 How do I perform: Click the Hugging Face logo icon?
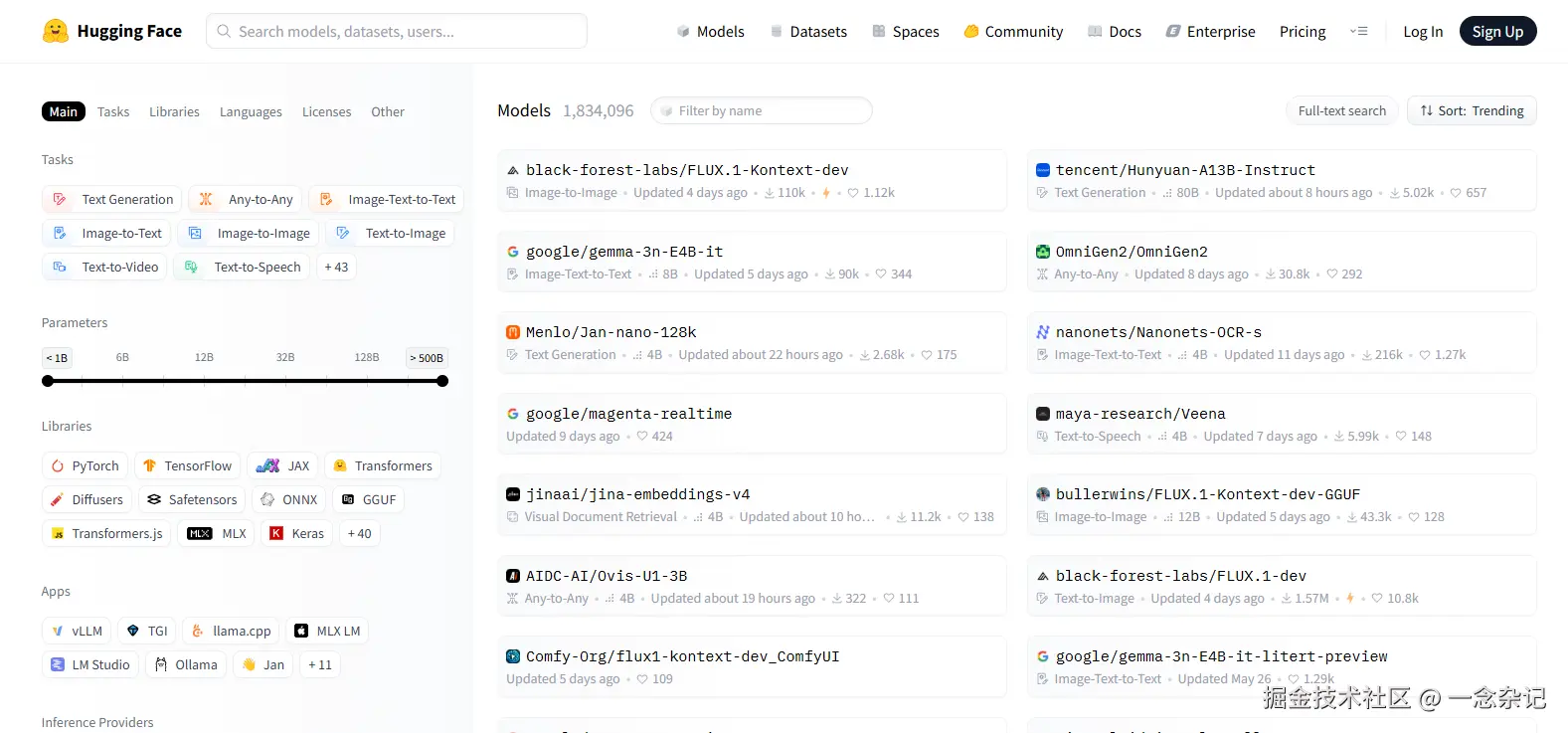(56, 31)
